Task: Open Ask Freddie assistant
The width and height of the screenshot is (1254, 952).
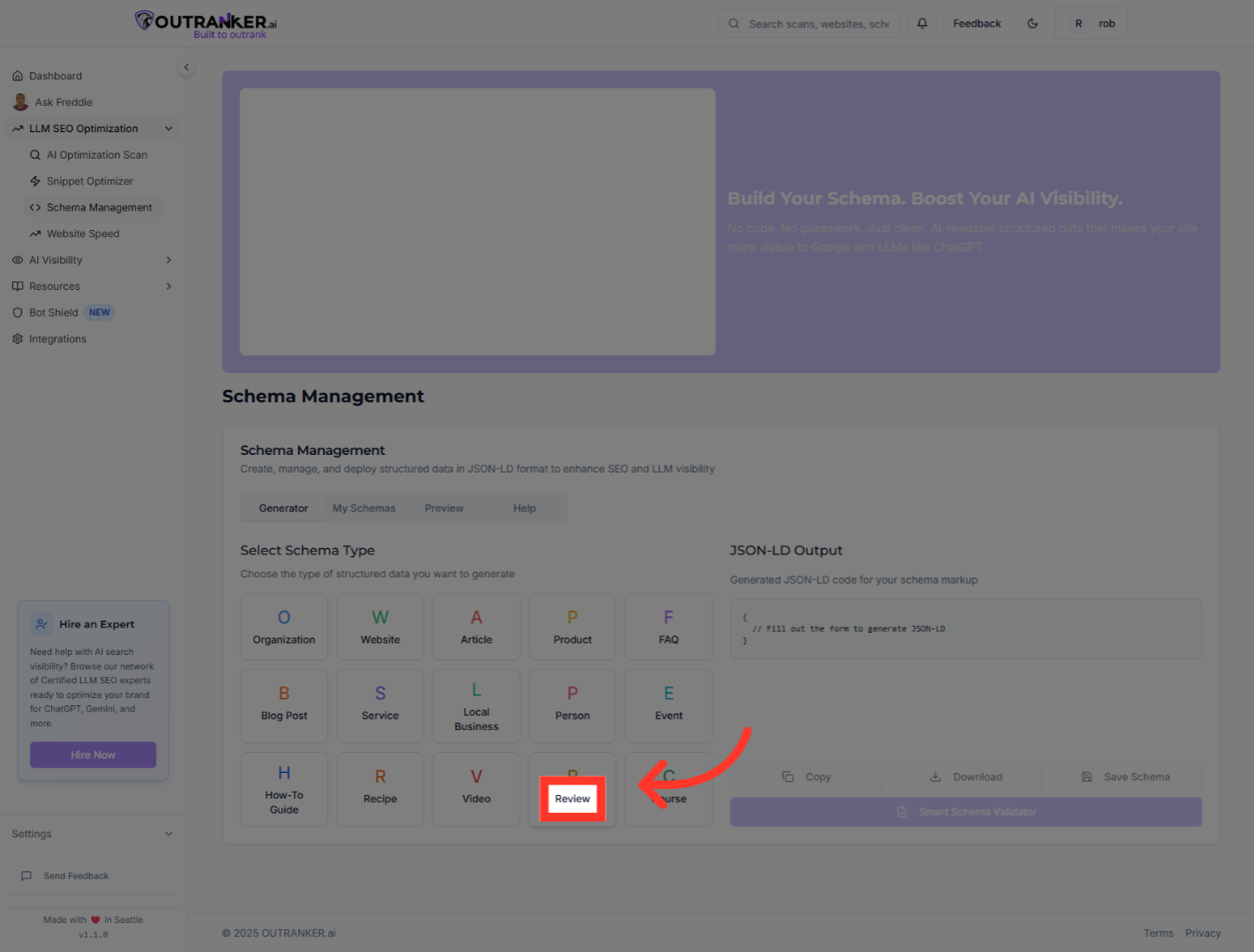Action: tap(93, 102)
